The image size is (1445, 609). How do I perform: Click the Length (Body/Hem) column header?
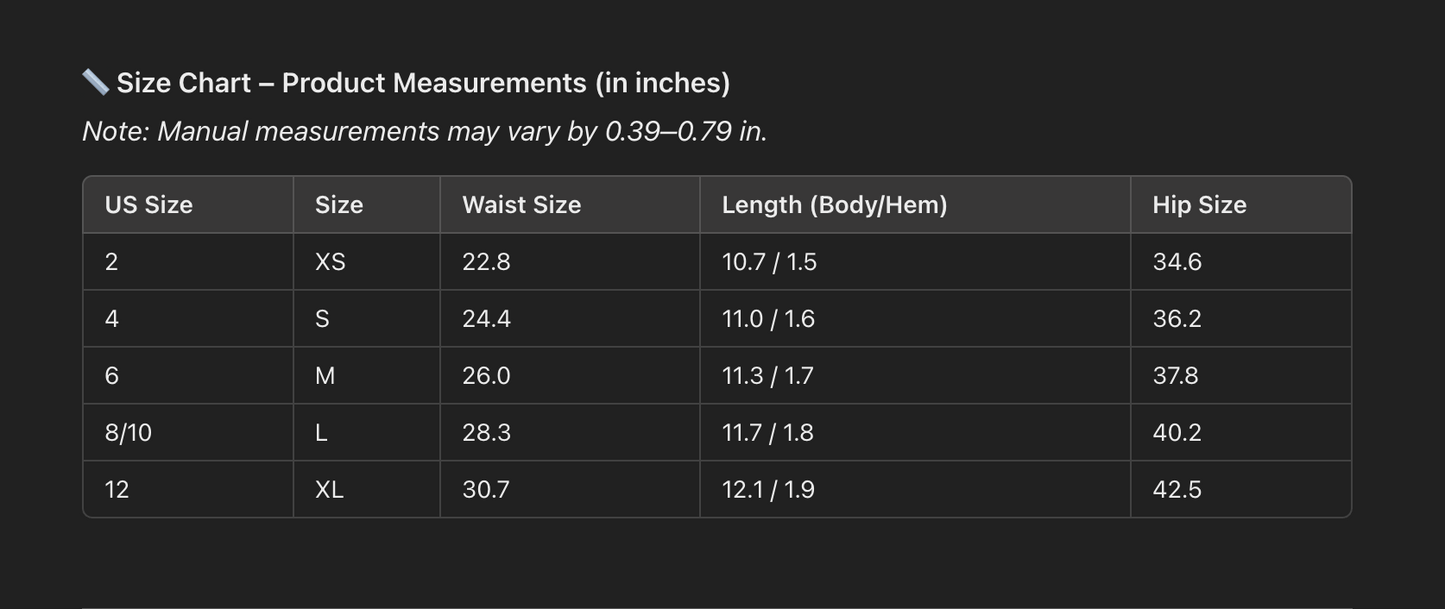coord(834,205)
